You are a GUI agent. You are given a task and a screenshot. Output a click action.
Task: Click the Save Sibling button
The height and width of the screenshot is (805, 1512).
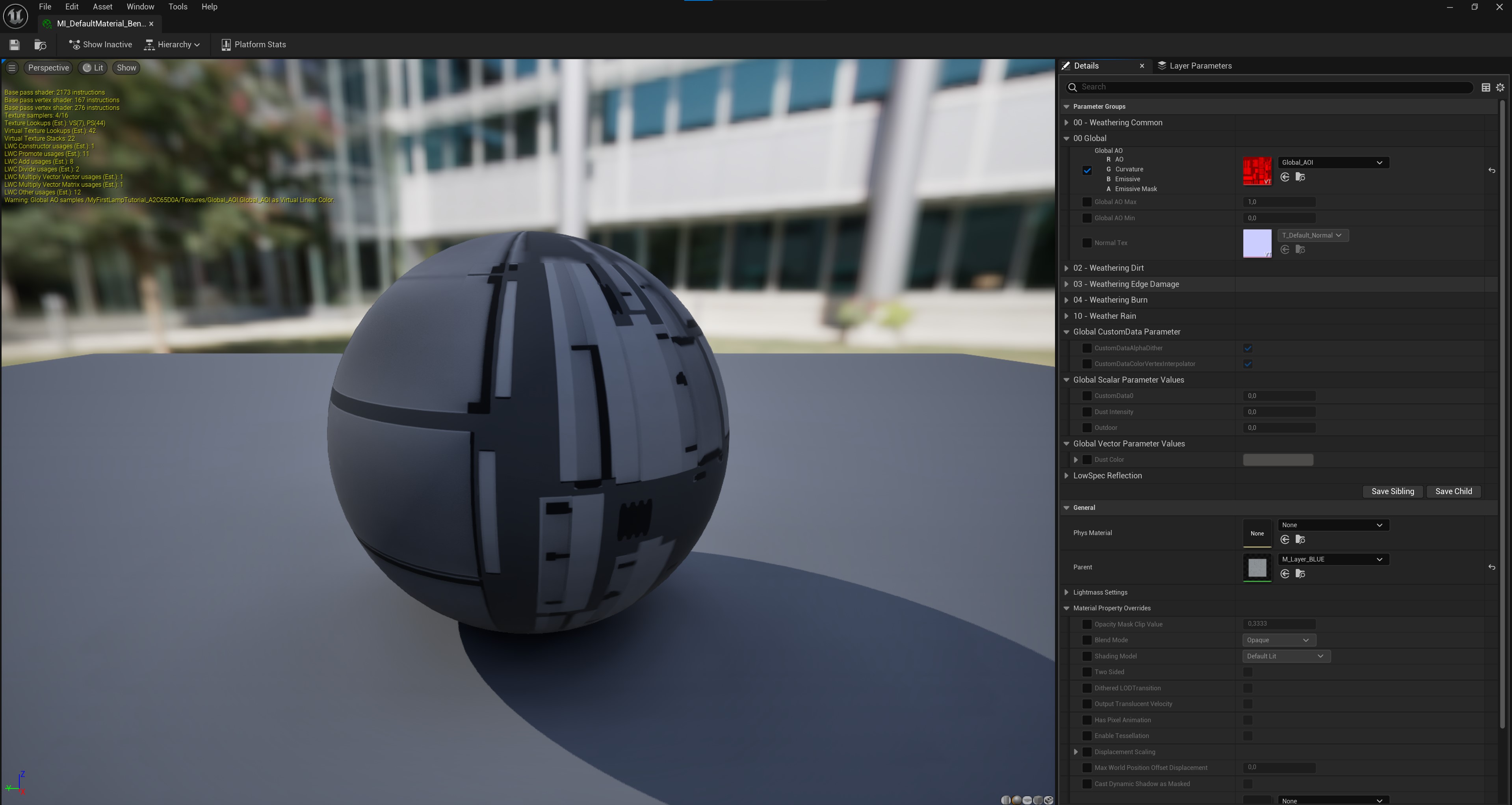(1392, 491)
